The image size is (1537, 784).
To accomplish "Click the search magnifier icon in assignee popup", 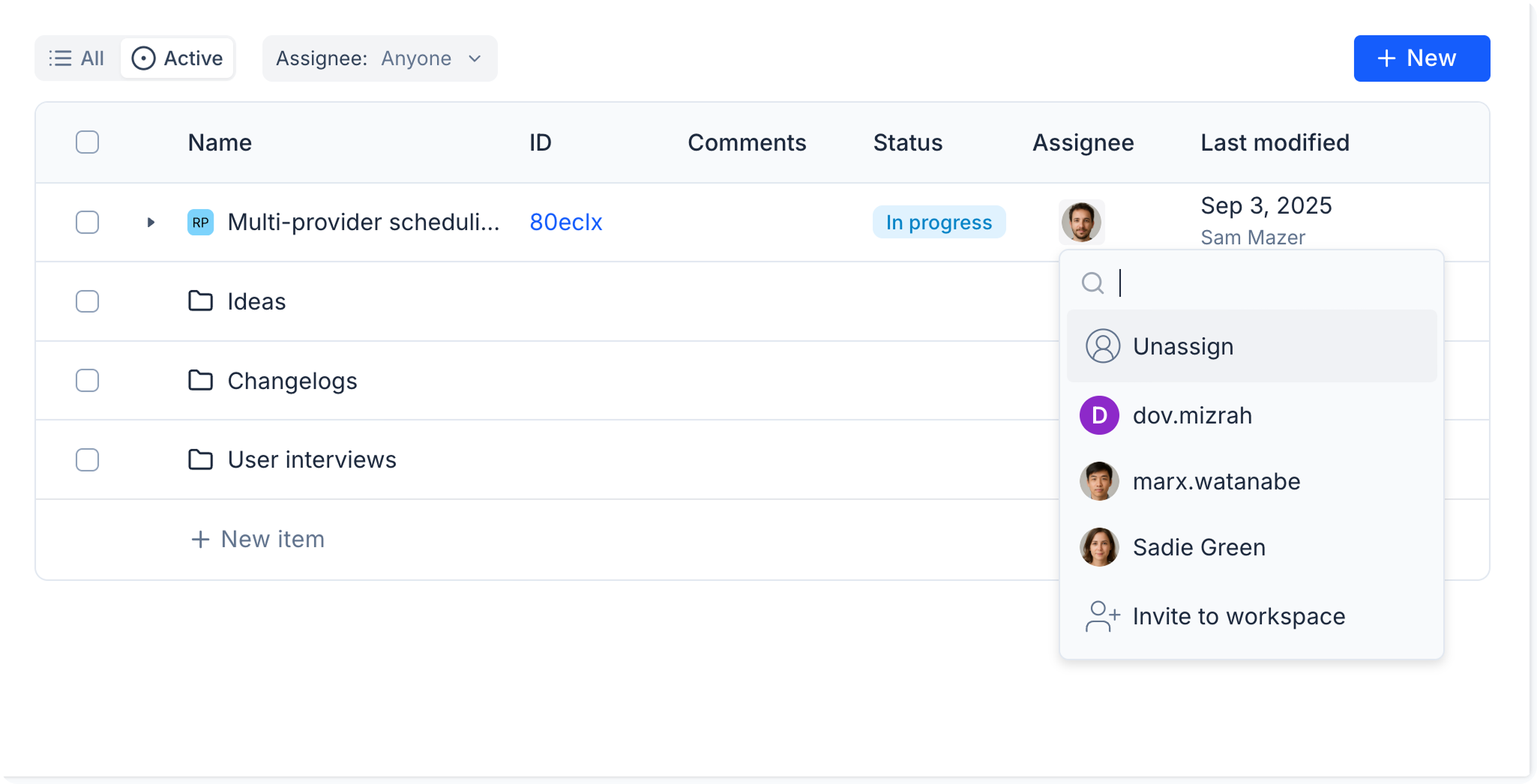I will pyautogui.click(x=1092, y=283).
